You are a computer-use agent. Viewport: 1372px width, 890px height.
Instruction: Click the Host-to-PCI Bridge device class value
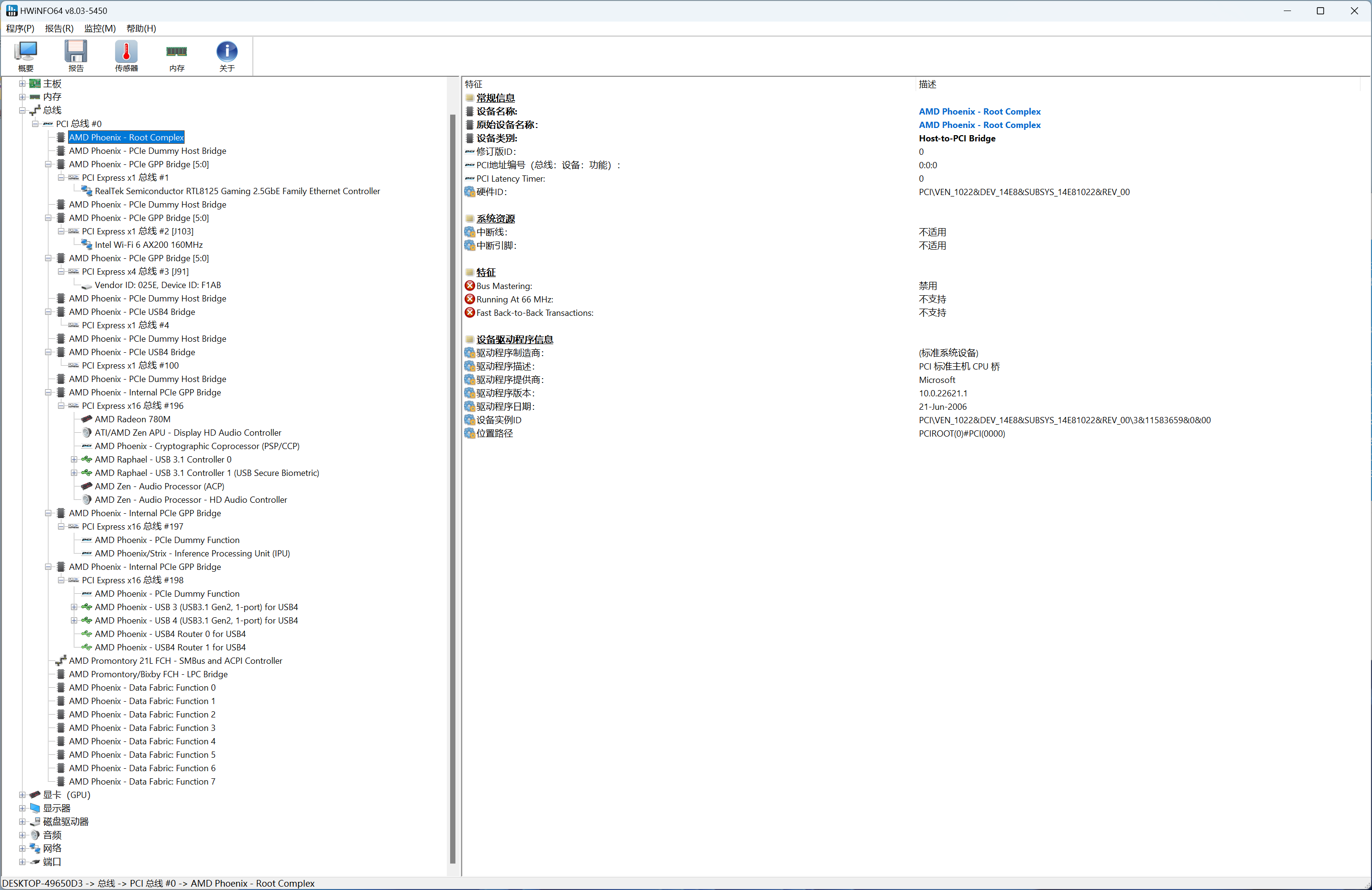tap(957, 139)
